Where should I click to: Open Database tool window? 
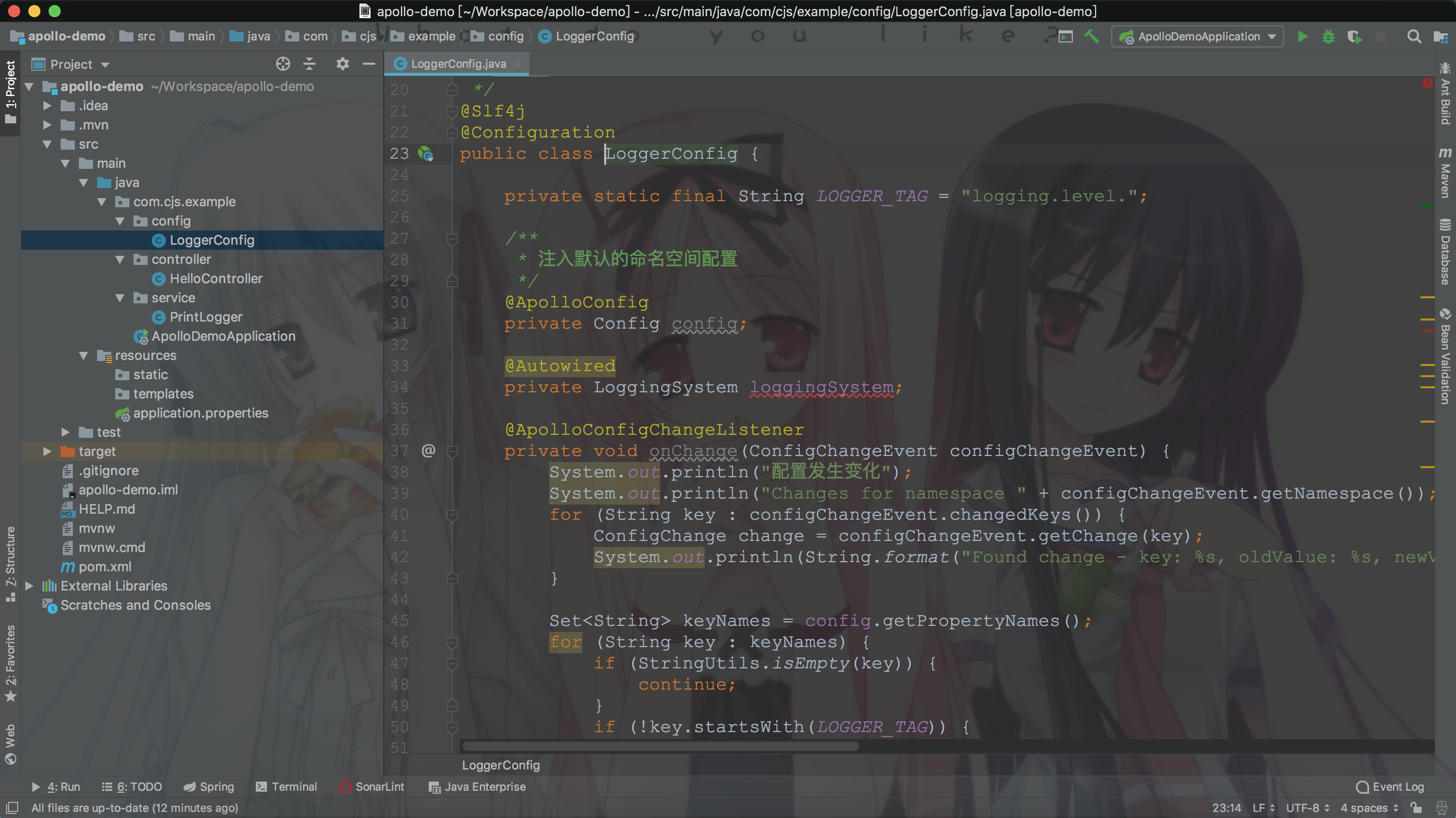(x=1445, y=252)
